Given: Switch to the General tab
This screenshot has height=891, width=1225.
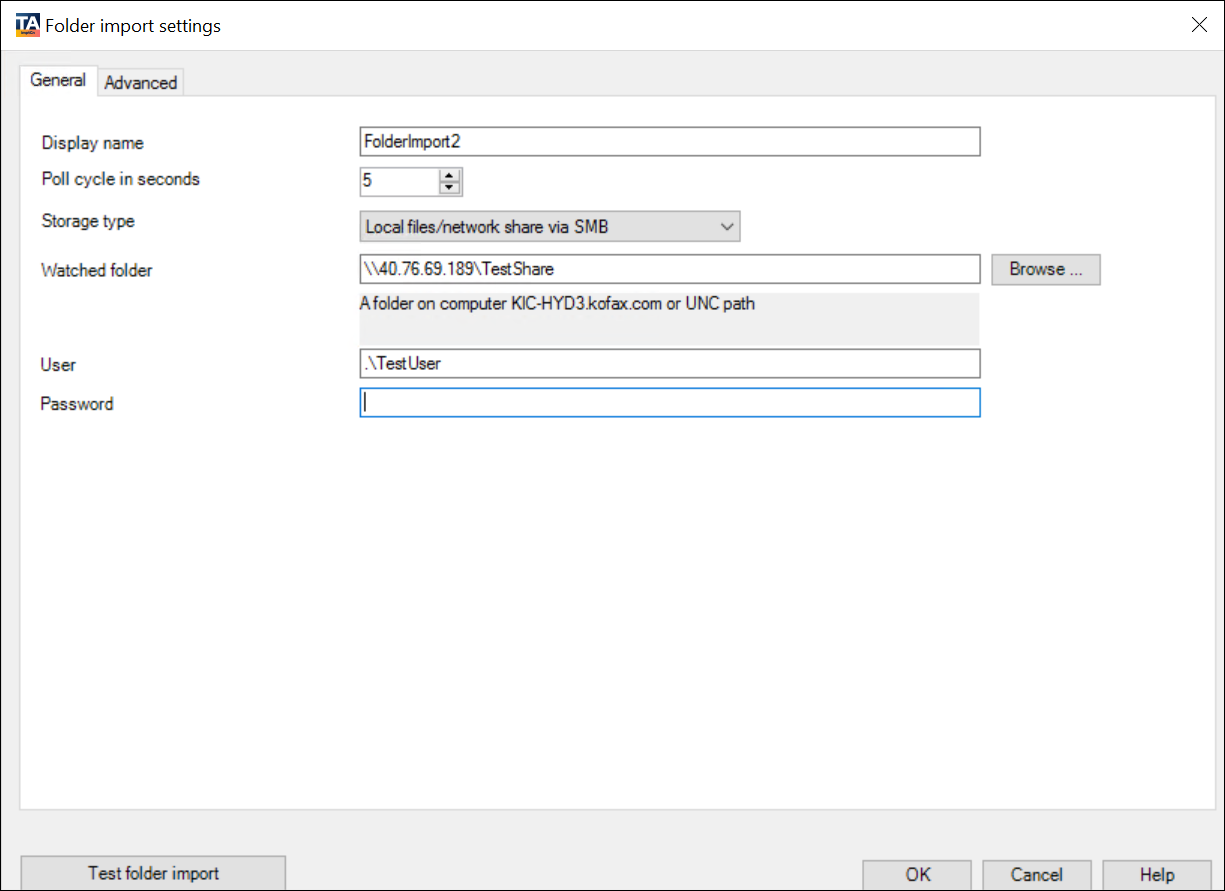Looking at the screenshot, I should point(58,81).
